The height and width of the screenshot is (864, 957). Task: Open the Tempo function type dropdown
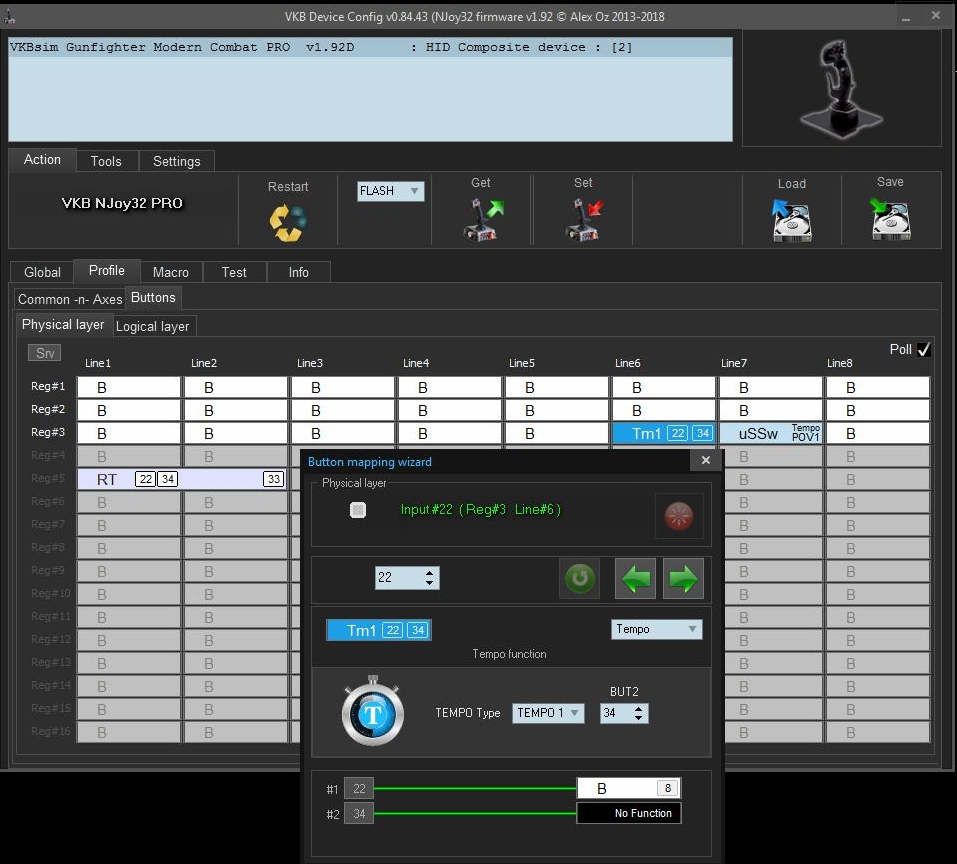(x=656, y=629)
